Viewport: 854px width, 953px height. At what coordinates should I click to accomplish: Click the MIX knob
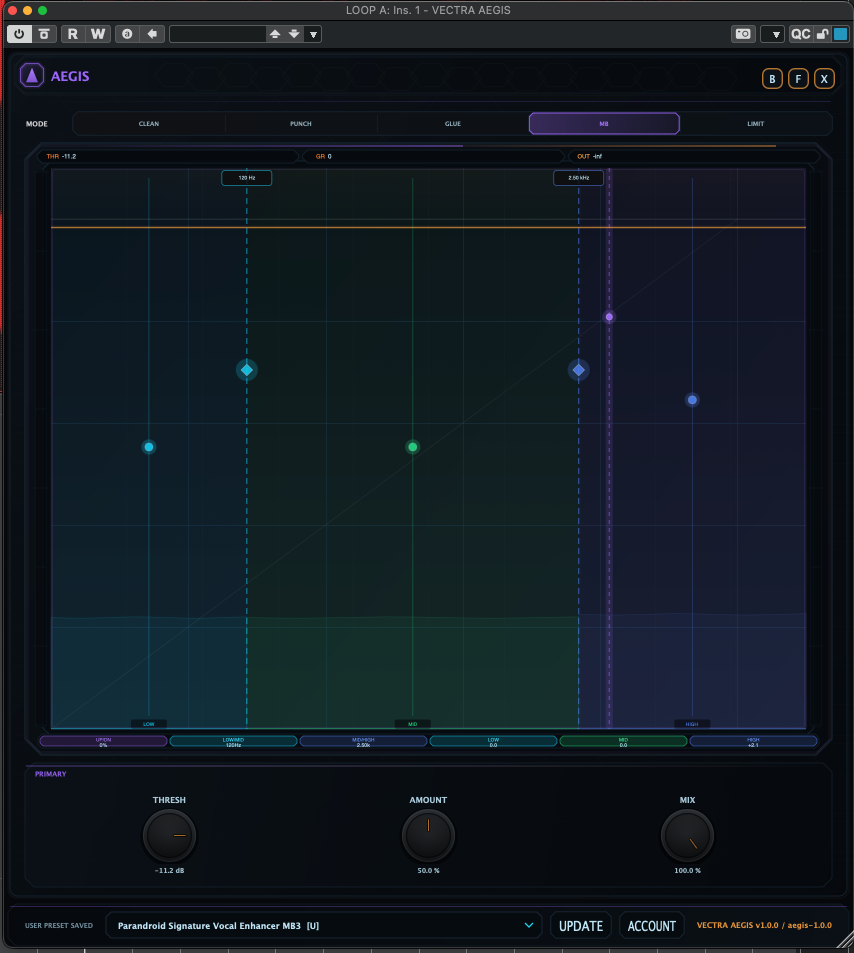click(x=687, y=836)
